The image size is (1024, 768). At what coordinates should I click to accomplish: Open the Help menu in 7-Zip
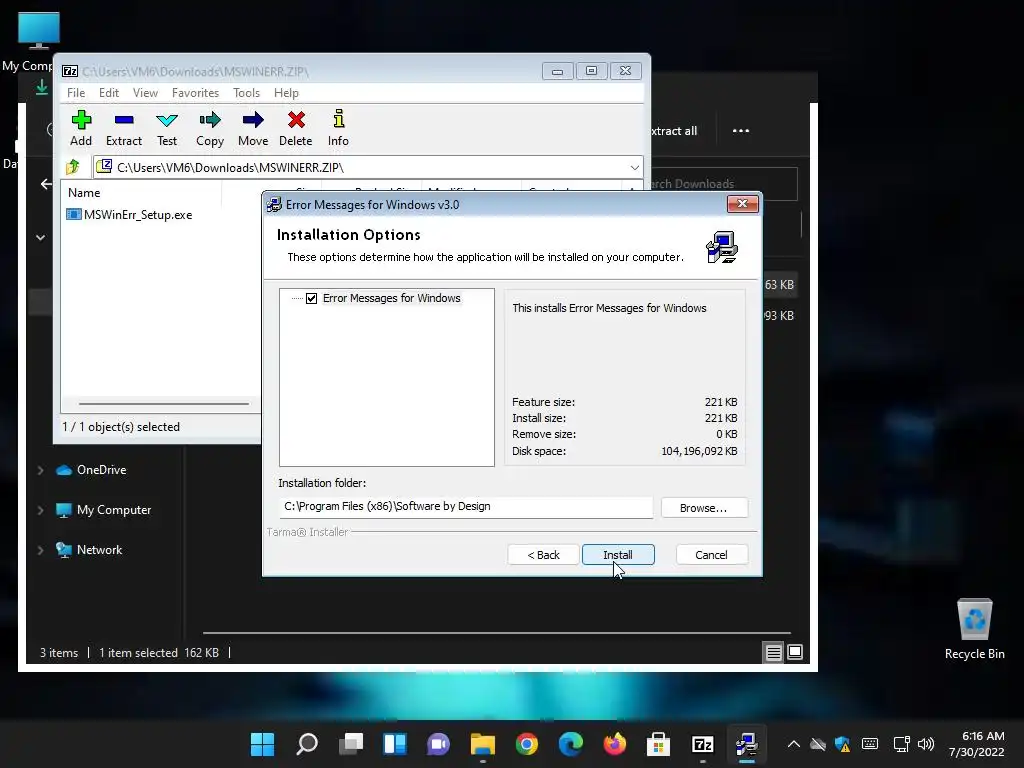point(286,93)
